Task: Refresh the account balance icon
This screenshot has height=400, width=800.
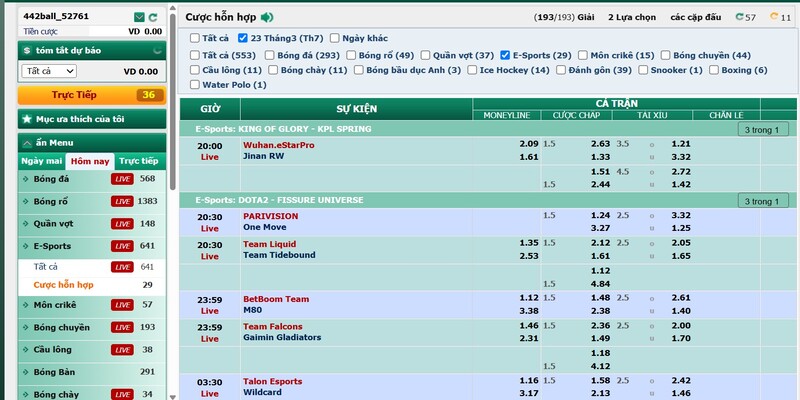Action: pos(153,17)
